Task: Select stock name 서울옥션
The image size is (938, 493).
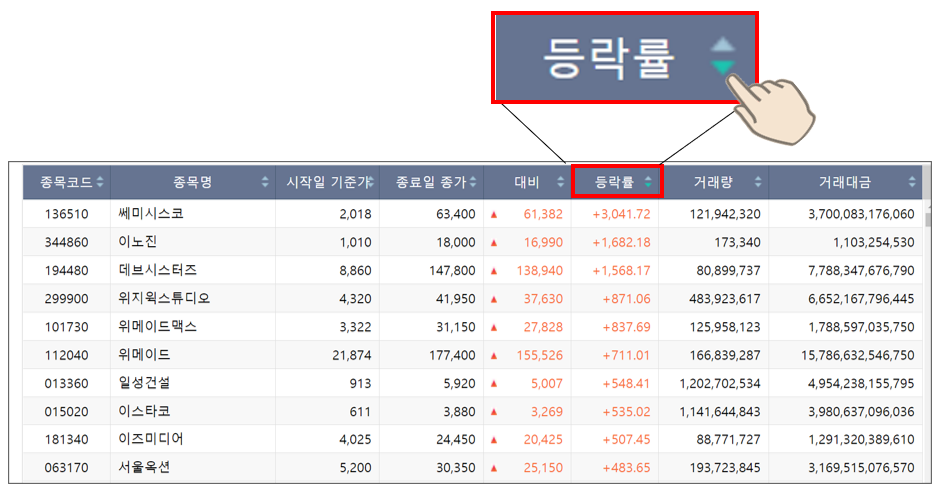Action: tap(144, 467)
